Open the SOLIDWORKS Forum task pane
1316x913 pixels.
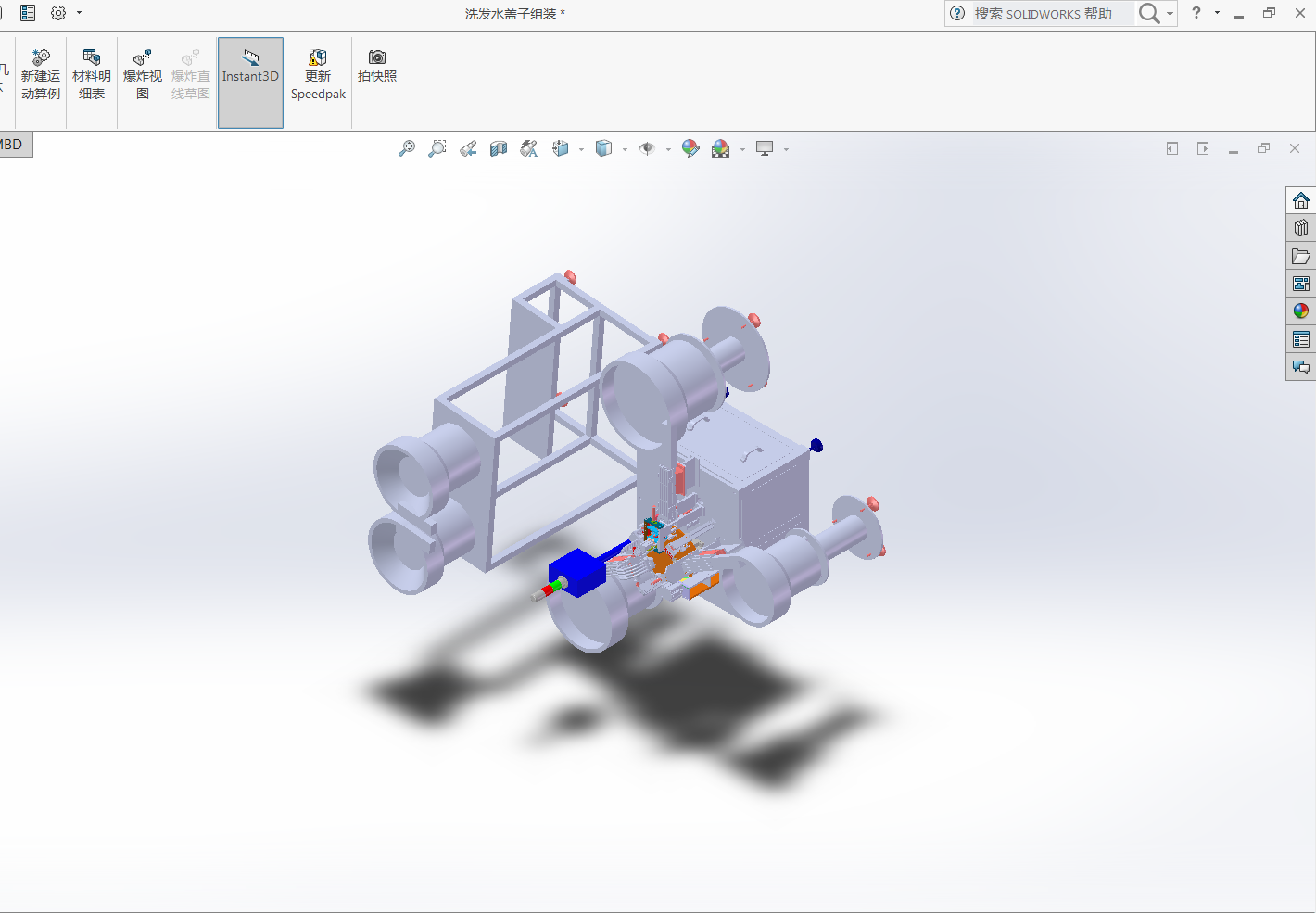(1301, 367)
